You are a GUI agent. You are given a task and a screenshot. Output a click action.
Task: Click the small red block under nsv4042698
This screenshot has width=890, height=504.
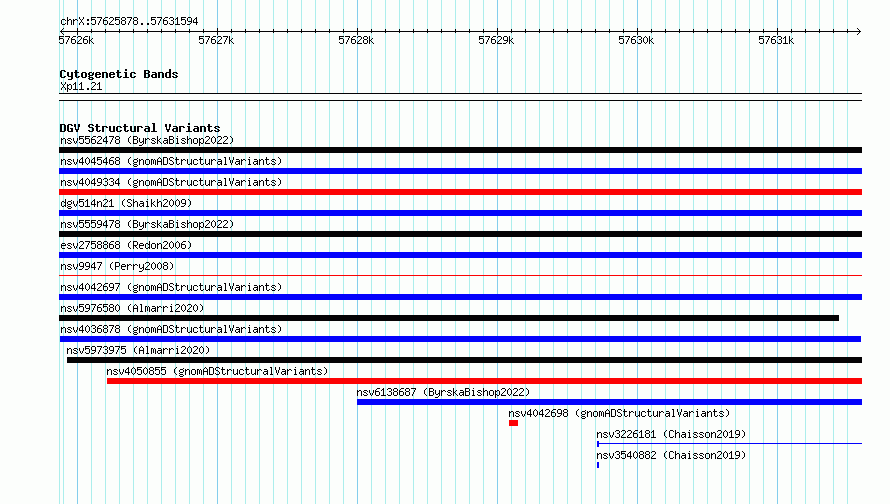[514, 423]
